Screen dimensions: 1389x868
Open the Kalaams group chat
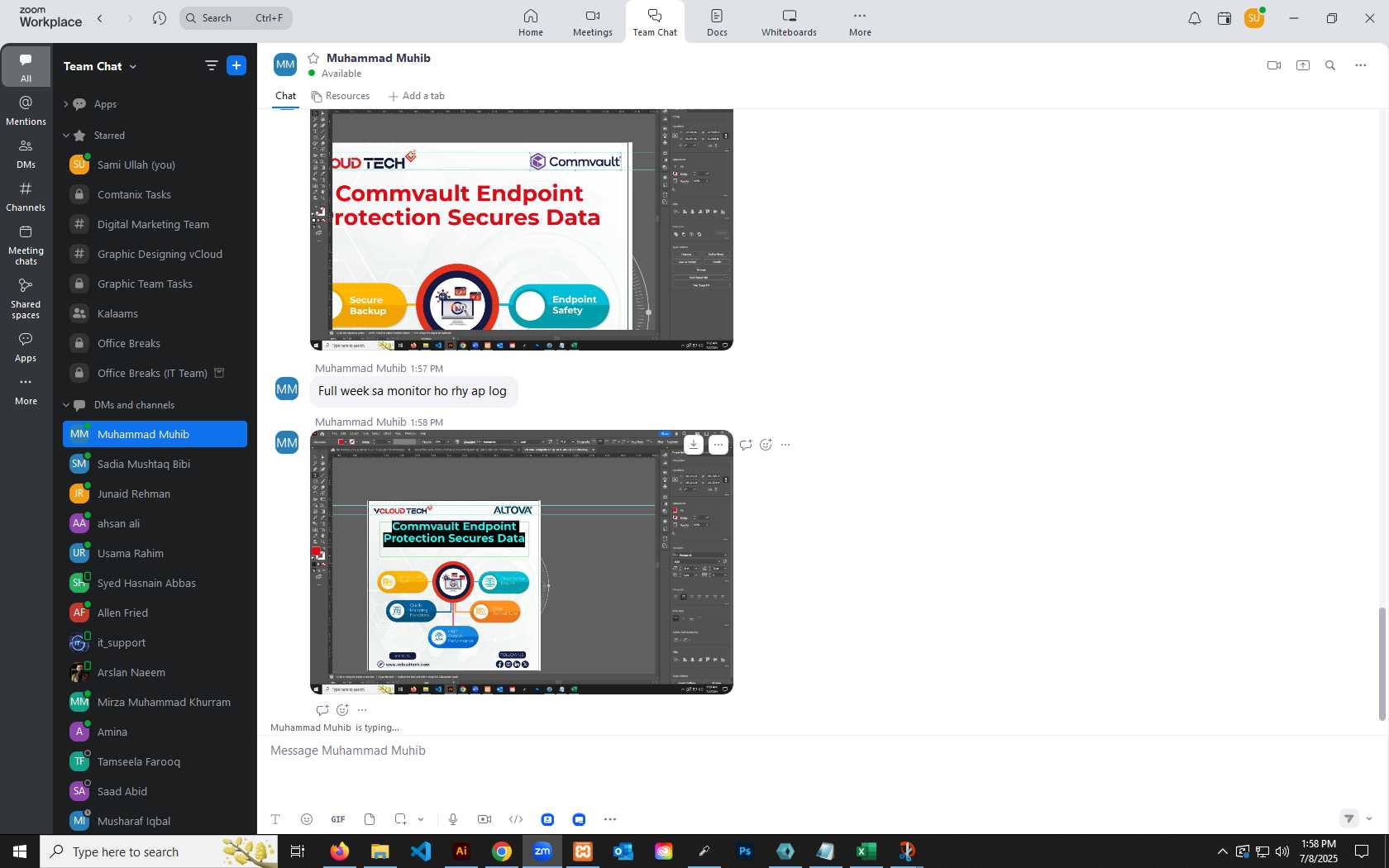(x=155, y=313)
